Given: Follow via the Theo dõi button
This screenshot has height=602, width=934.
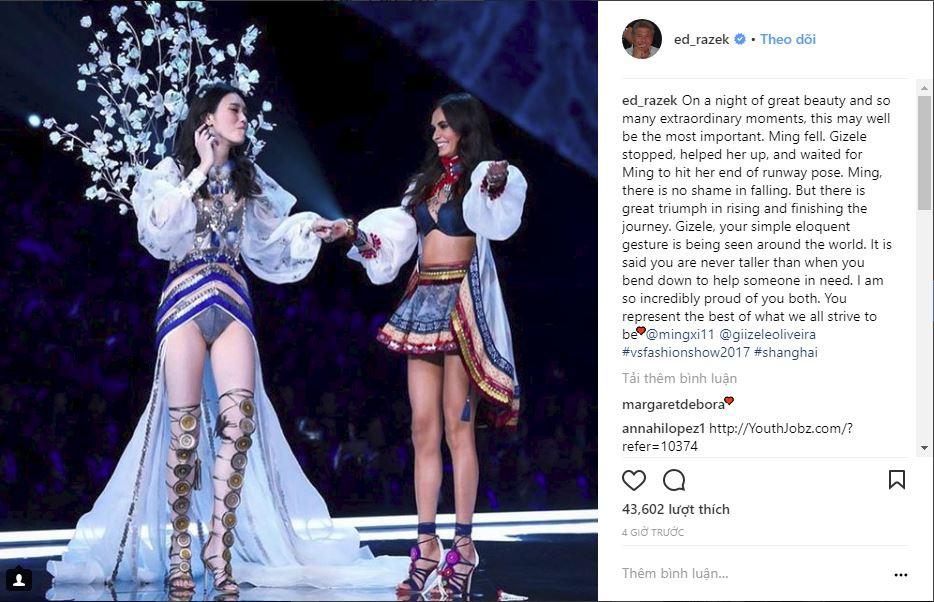Looking at the screenshot, I should click(x=787, y=39).
